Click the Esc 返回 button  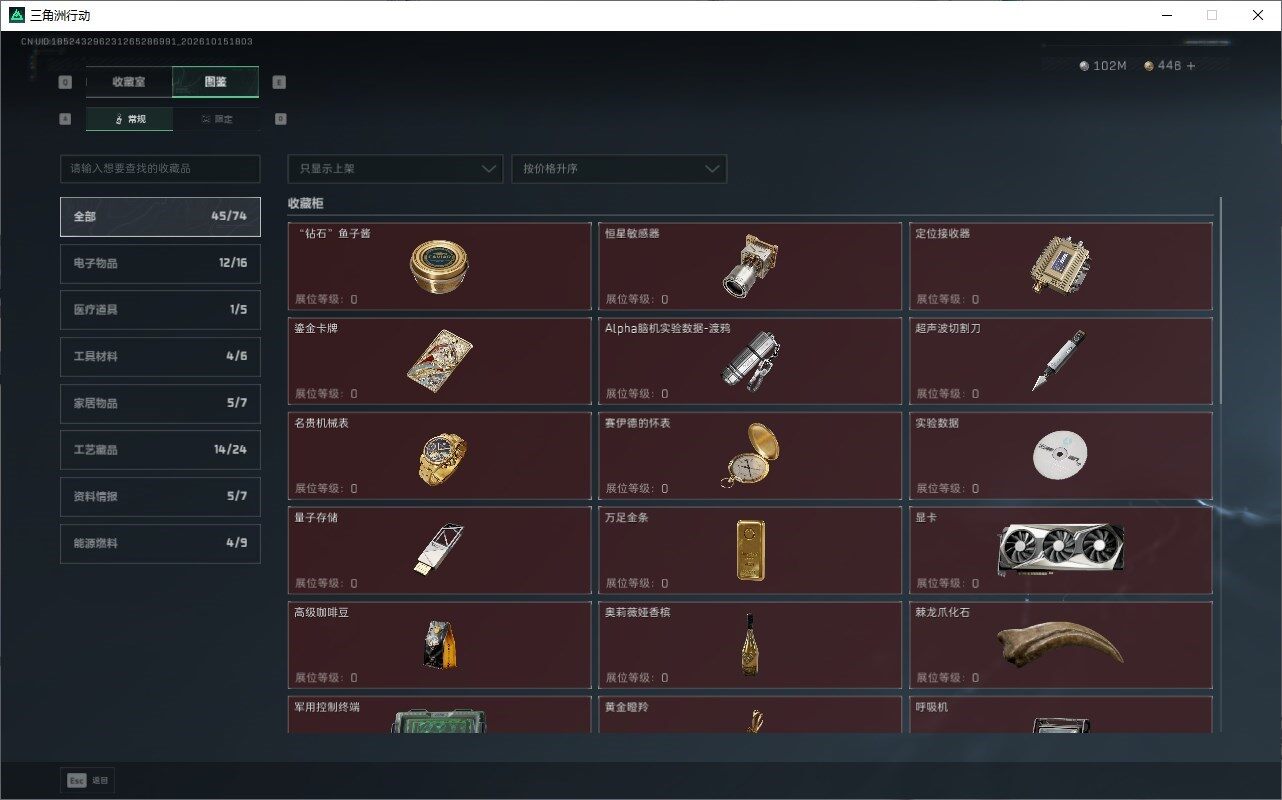(88, 780)
